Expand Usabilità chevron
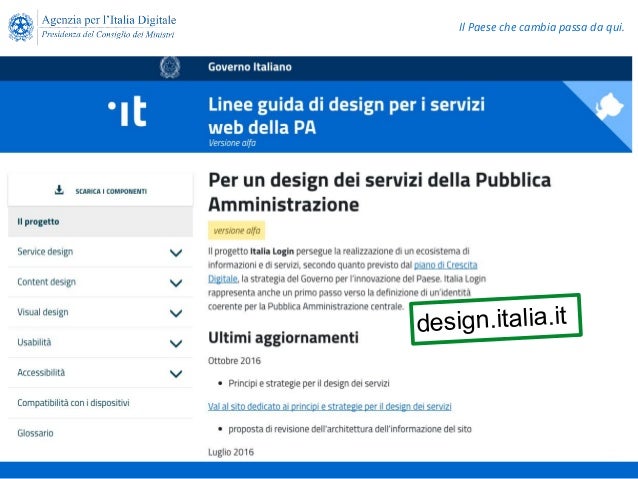This screenshot has height=479, width=638. pos(176,343)
